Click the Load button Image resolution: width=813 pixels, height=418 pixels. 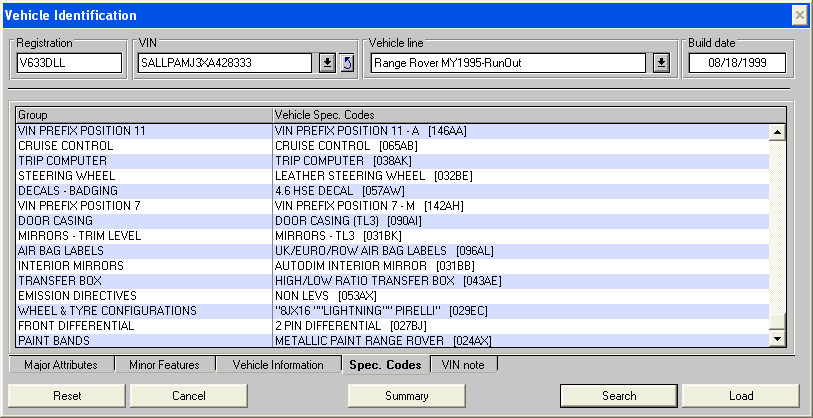[x=741, y=396]
